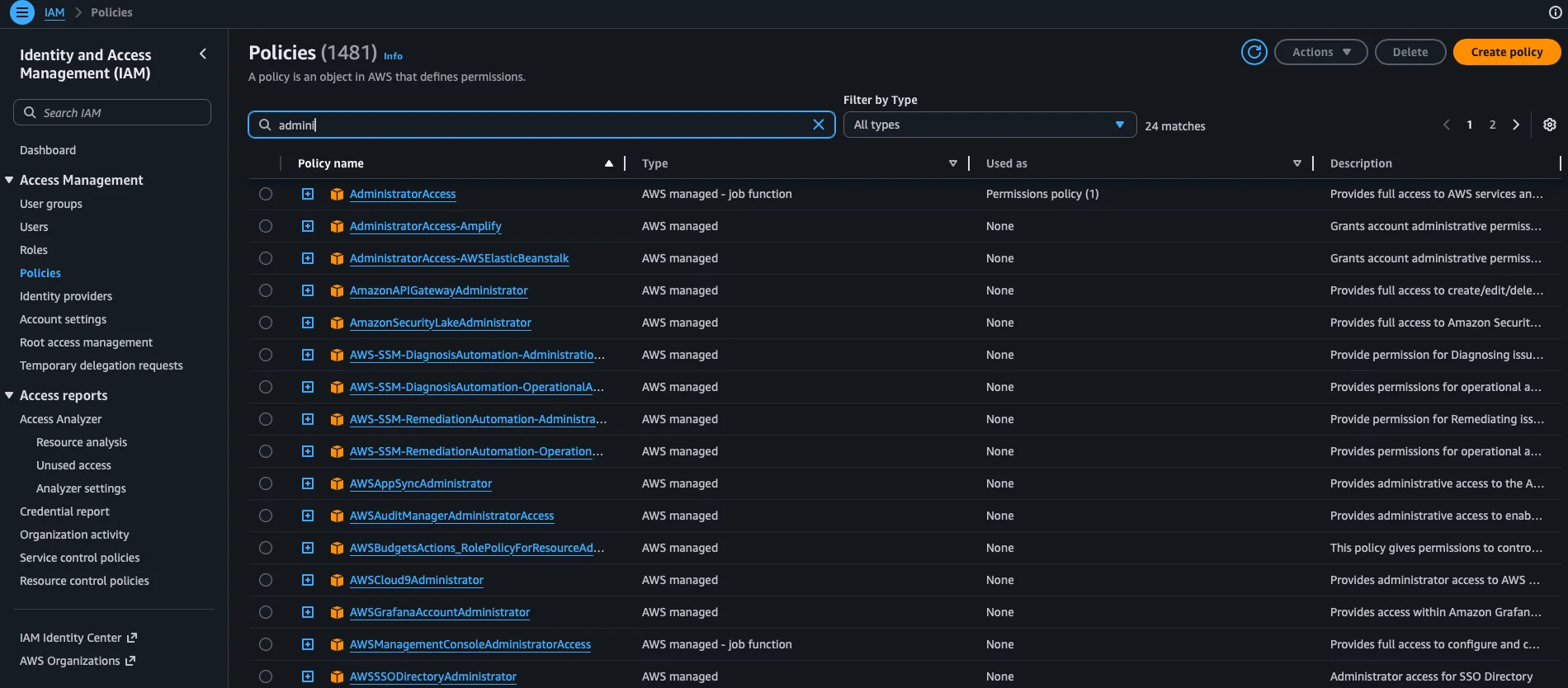Image resolution: width=1568 pixels, height=688 pixels.
Task: Open table preferences gear icon
Action: click(1550, 125)
